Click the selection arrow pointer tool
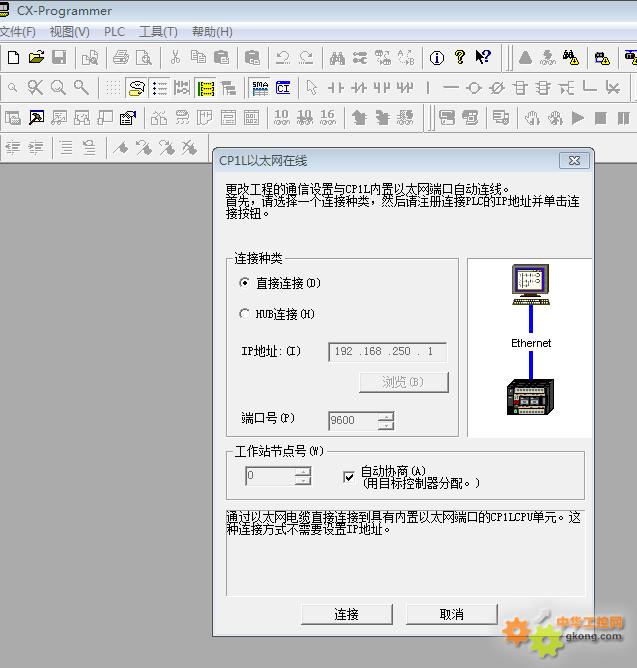The width and height of the screenshot is (637, 668). (312, 88)
